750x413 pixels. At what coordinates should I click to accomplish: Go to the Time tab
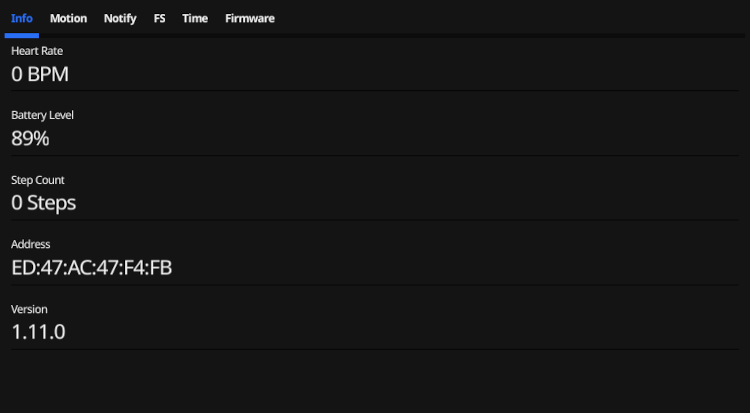click(x=195, y=18)
